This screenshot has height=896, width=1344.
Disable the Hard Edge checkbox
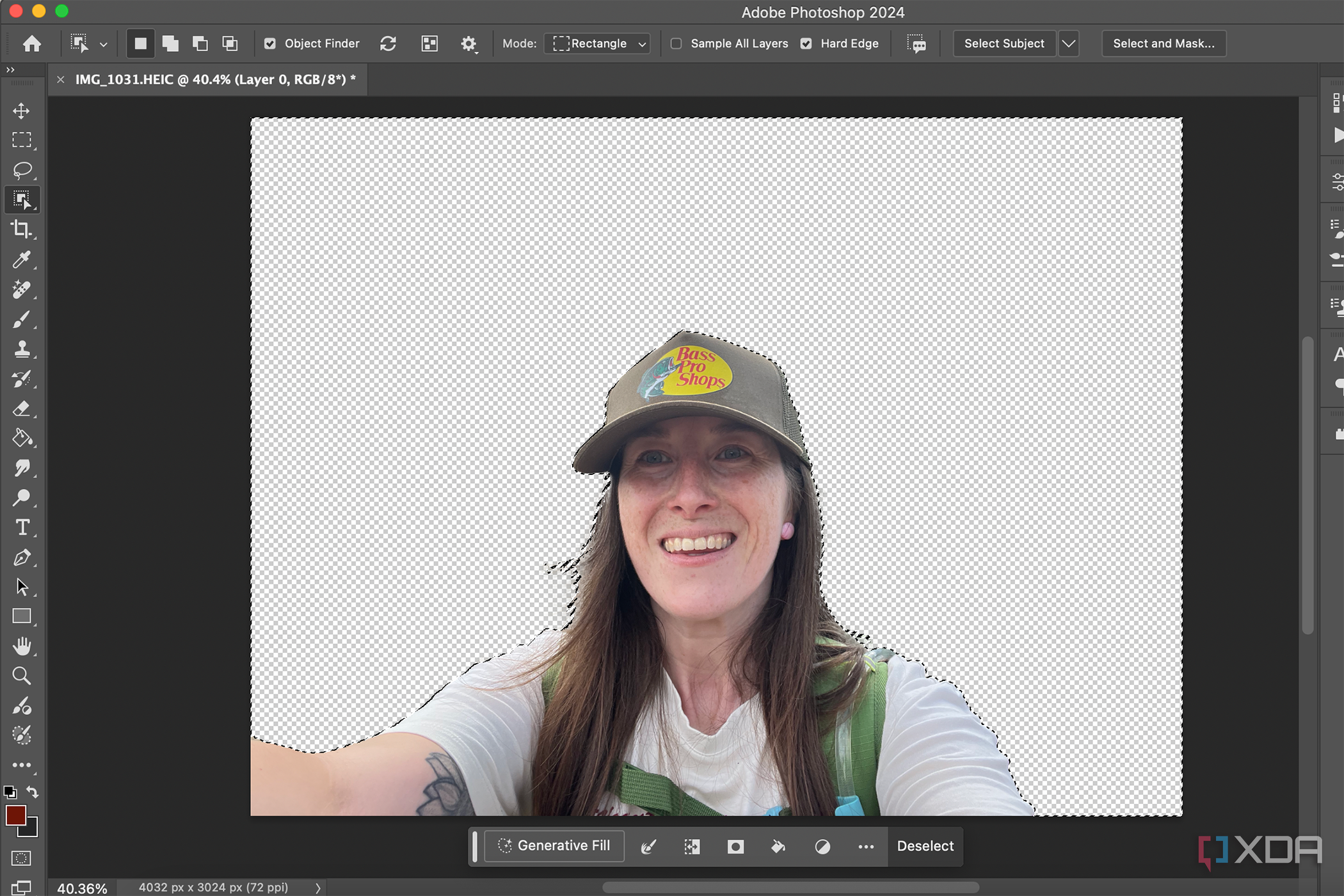point(806,44)
